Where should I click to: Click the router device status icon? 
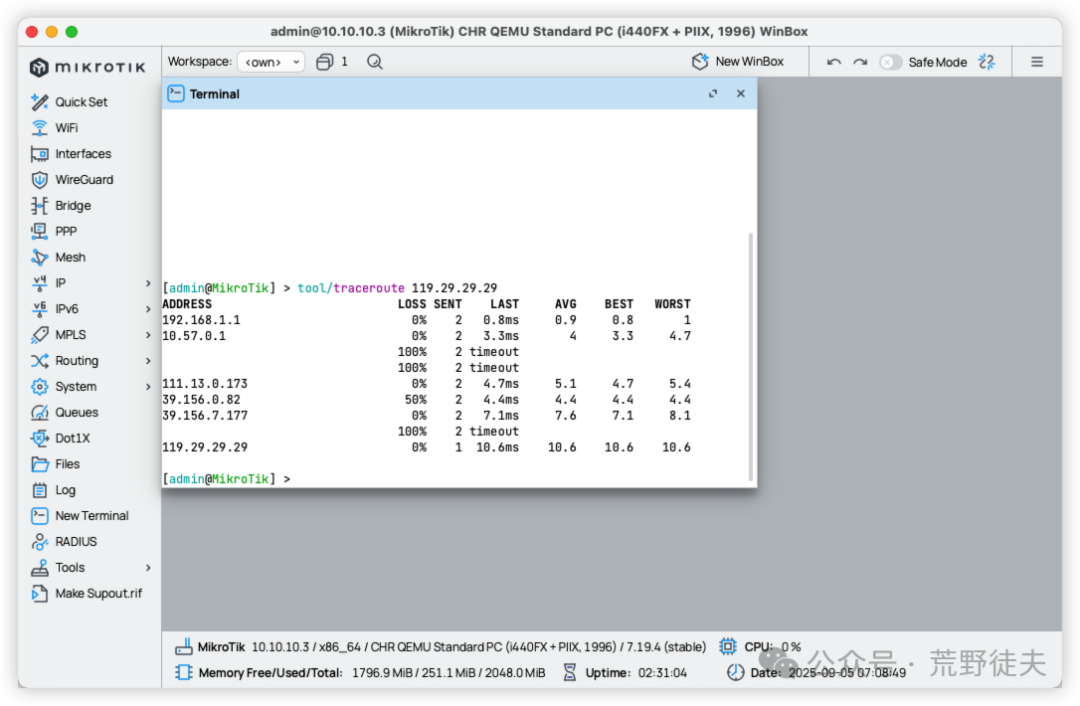tap(183, 647)
